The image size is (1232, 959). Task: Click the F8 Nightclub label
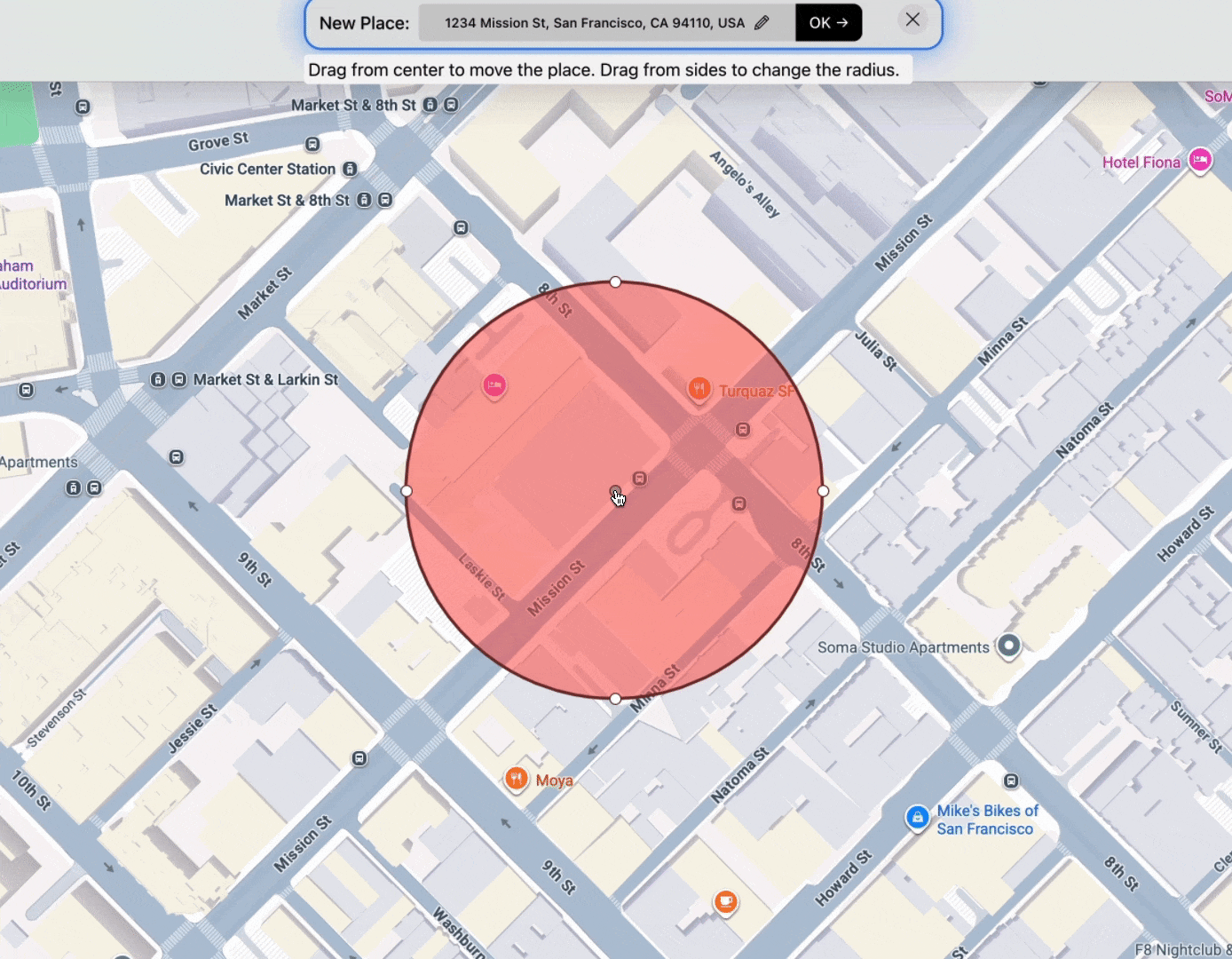pyautogui.click(x=1183, y=949)
